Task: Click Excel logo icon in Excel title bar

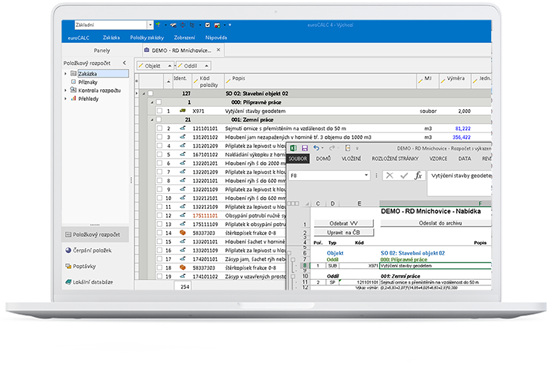Action: tap(293, 148)
